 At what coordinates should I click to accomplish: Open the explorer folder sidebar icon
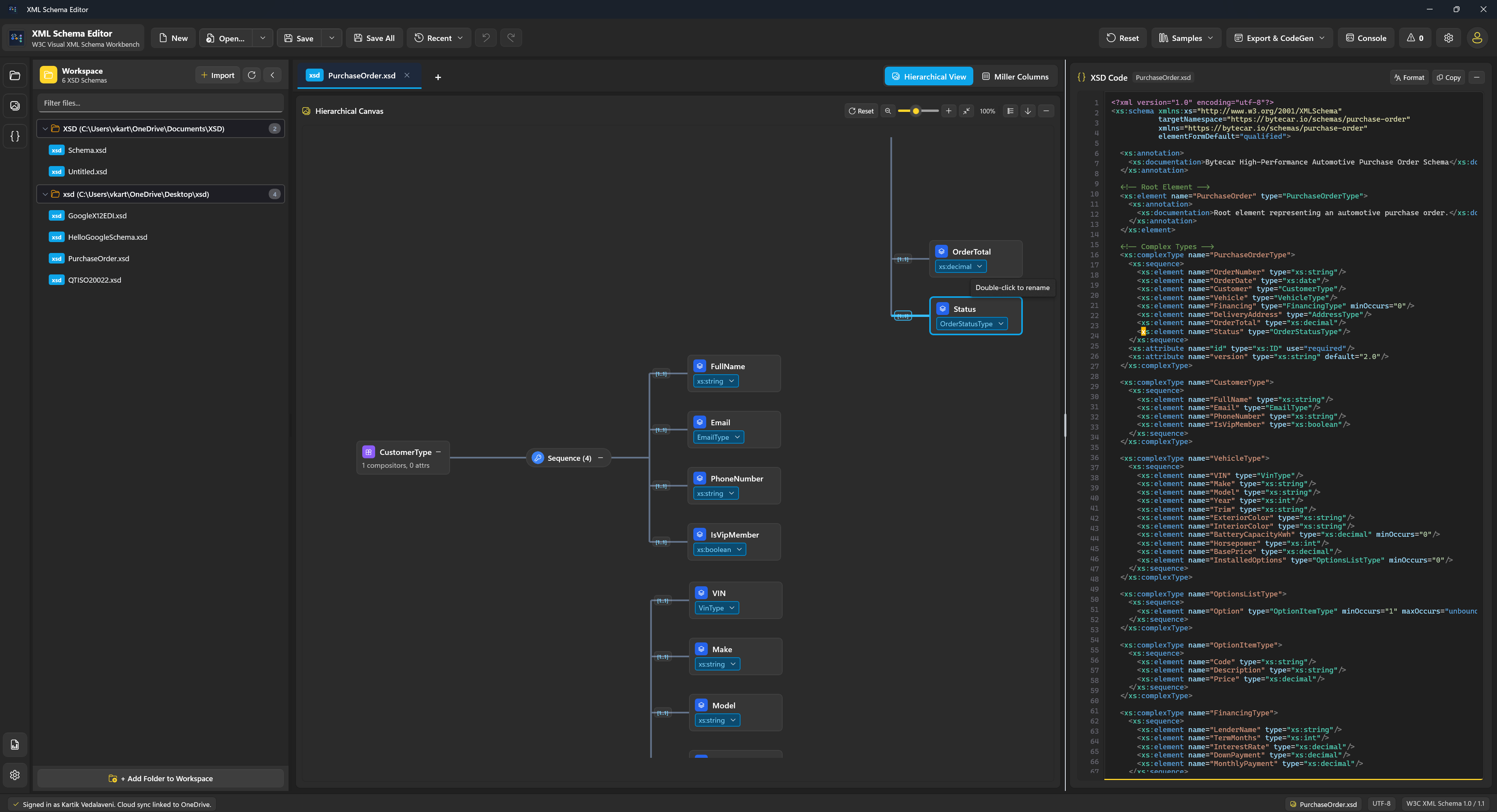tap(15, 76)
